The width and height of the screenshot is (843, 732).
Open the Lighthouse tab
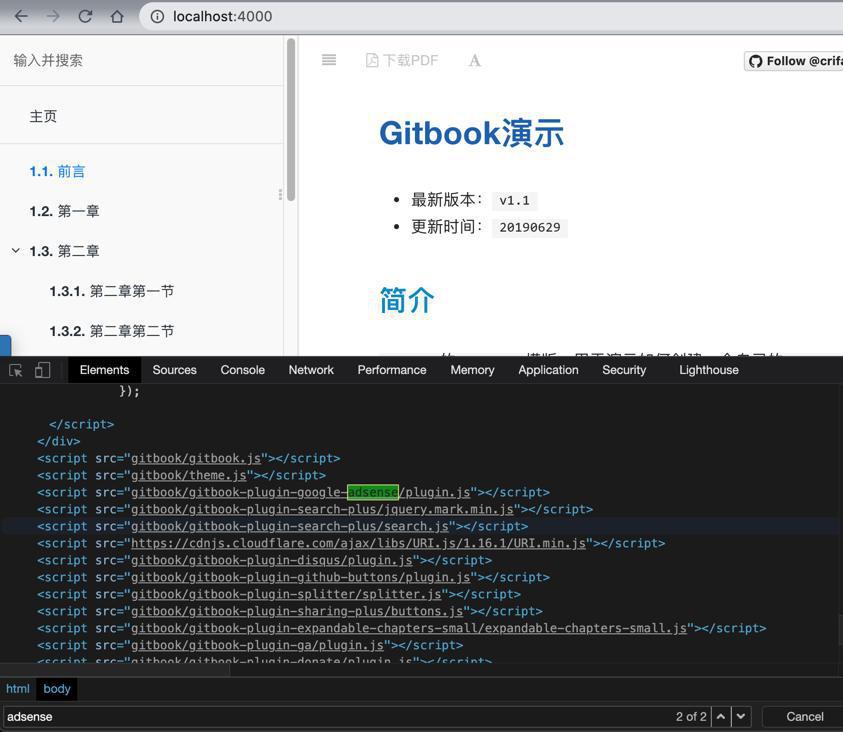click(x=709, y=370)
